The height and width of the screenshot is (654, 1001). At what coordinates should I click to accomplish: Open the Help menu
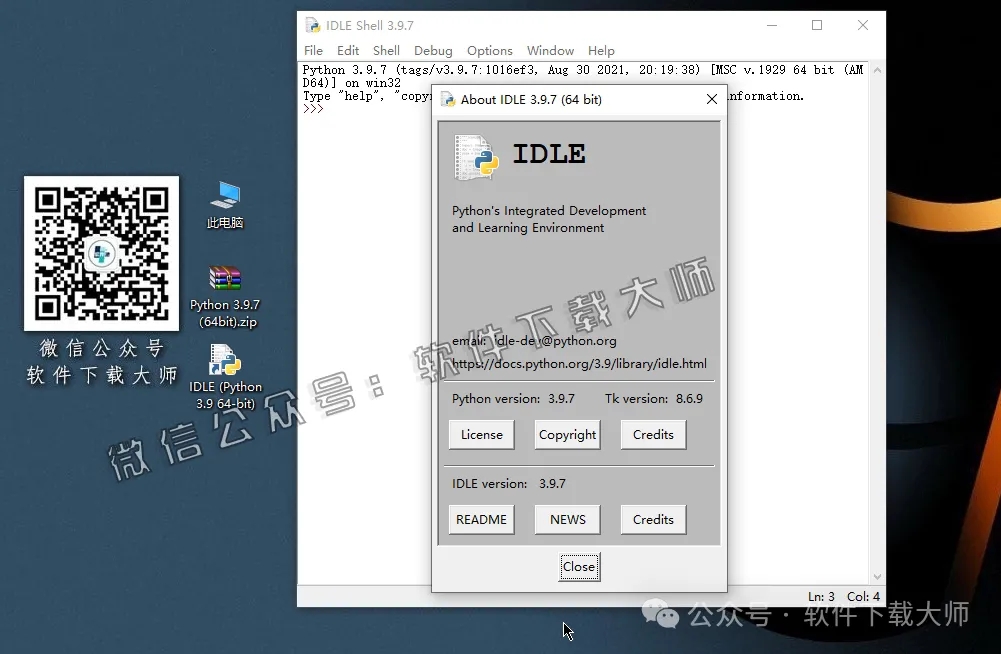point(601,51)
